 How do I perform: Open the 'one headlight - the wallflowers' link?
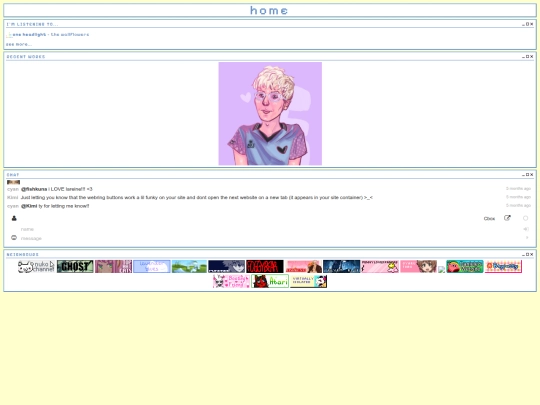(x=51, y=34)
